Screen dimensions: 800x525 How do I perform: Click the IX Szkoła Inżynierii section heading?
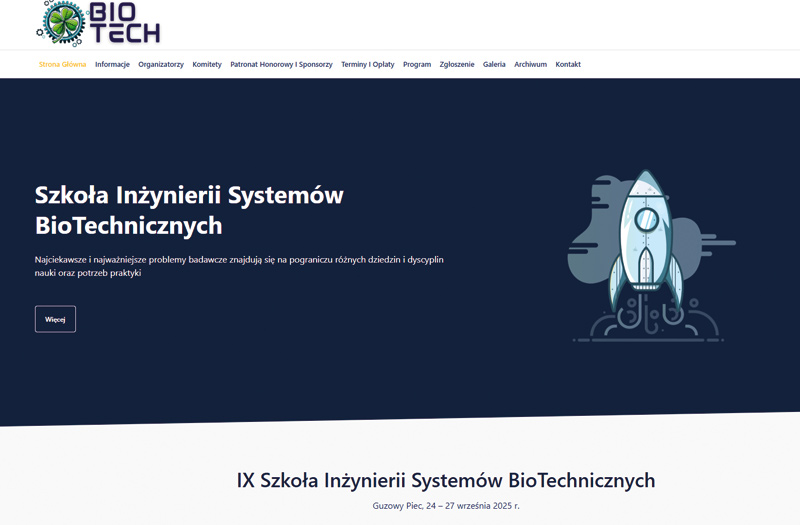tap(446, 480)
